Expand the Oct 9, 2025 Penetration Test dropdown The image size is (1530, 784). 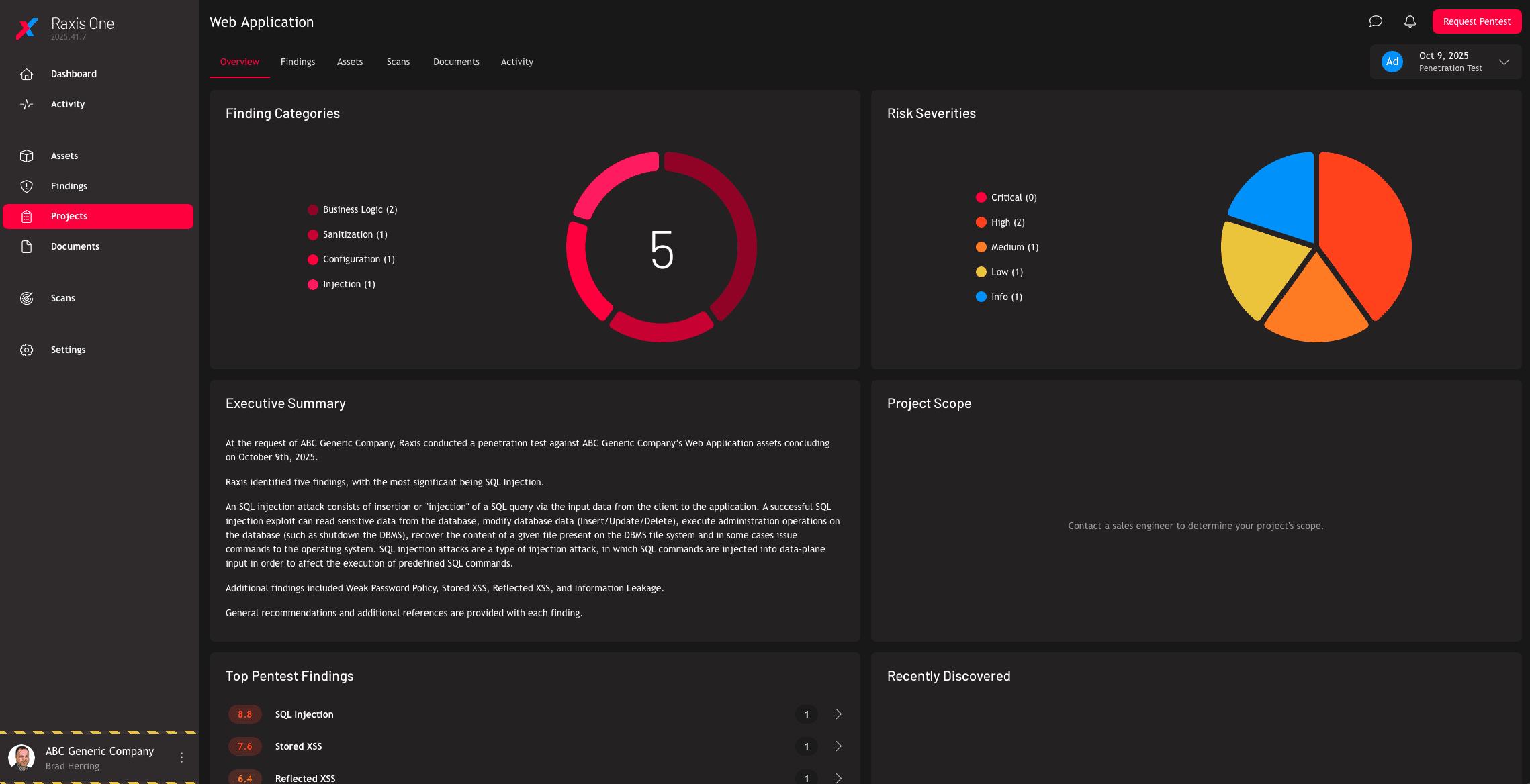pyautogui.click(x=1504, y=62)
